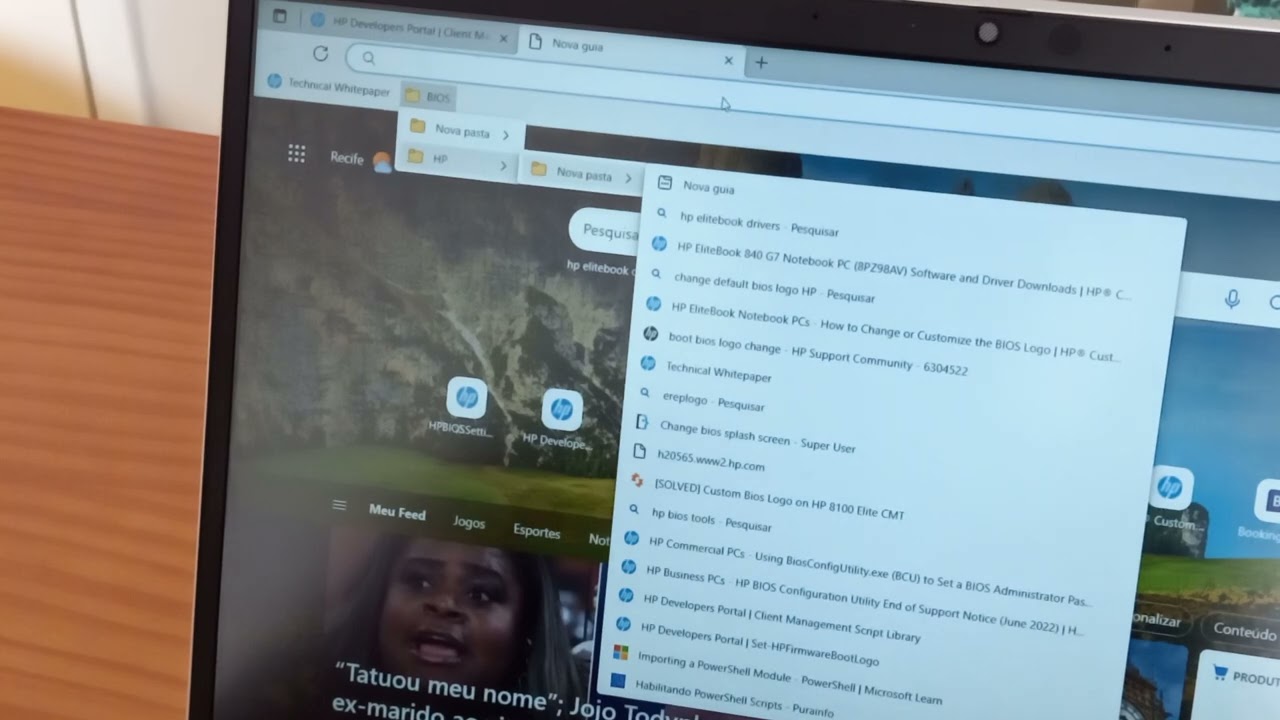Screen dimensions: 1280x720
Task: Expand the Nova pasta folder inside HP
Action: [x=582, y=173]
